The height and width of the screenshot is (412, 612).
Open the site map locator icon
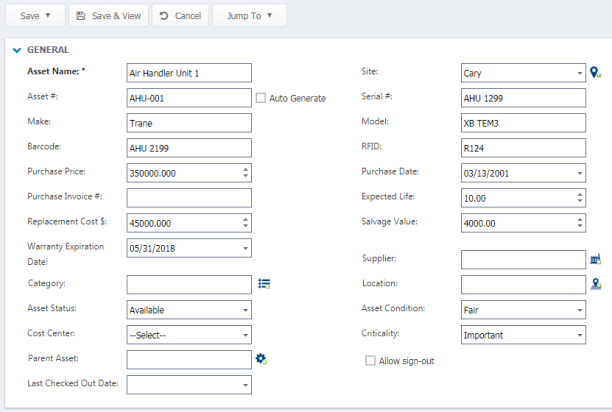595,73
